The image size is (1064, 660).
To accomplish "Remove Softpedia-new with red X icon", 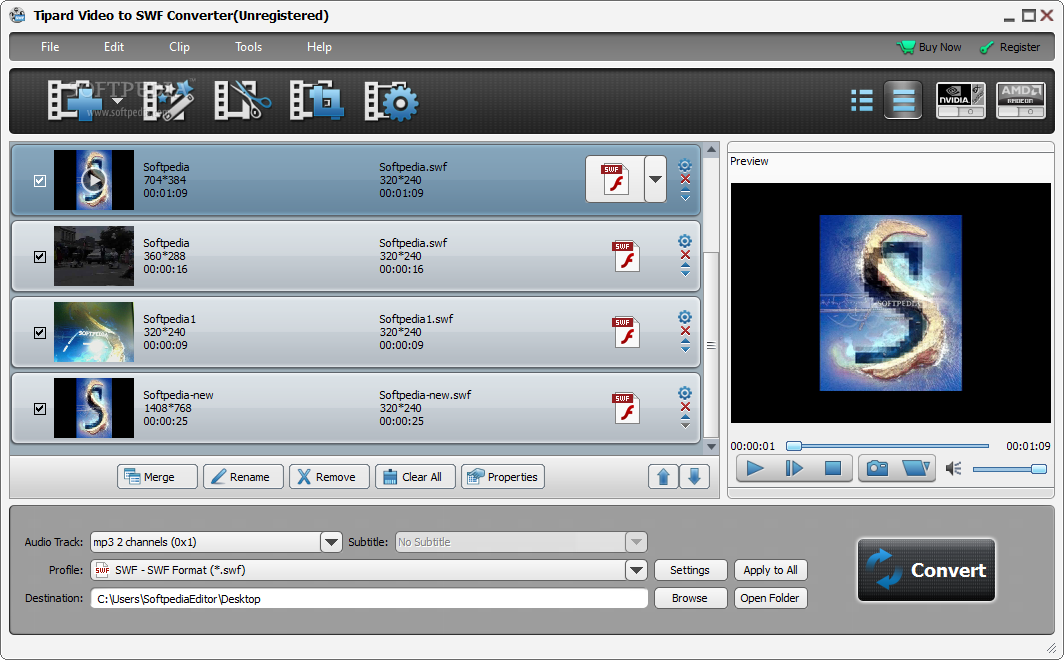I will point(685,407).
